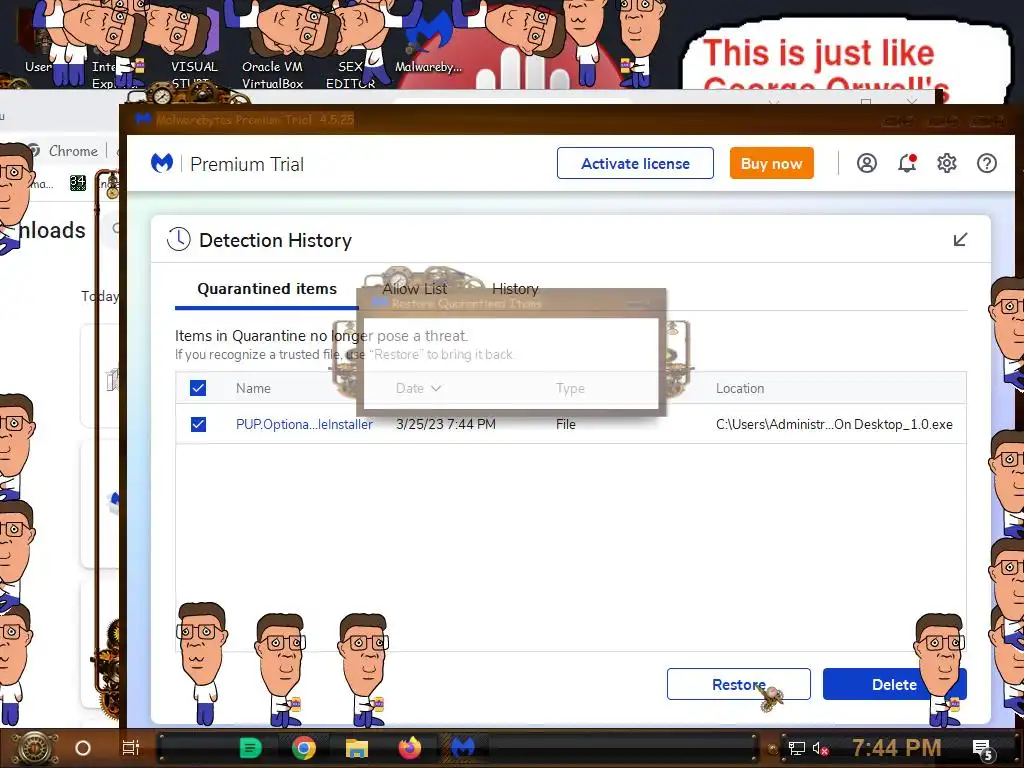Screen dimensions: 1024x768
Task: Open the Malwarebytes account profile icon
Action: point(867,163)
